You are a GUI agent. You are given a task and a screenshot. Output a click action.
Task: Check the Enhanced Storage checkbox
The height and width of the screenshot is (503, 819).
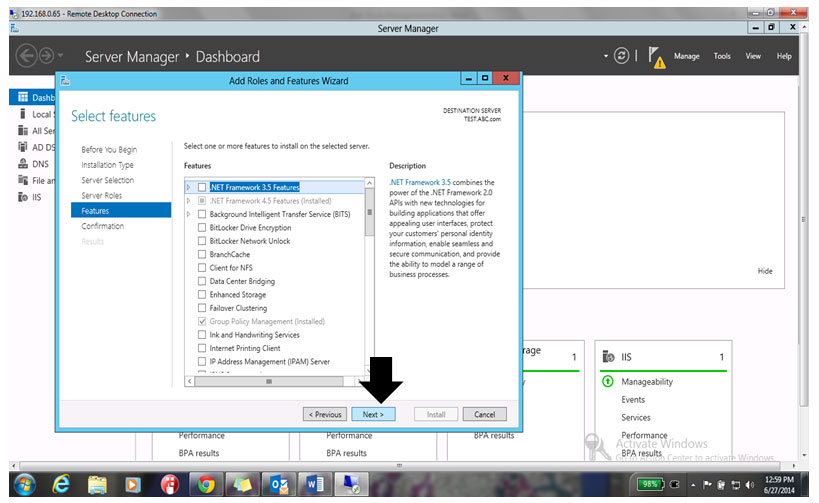(x=202, y=295)
